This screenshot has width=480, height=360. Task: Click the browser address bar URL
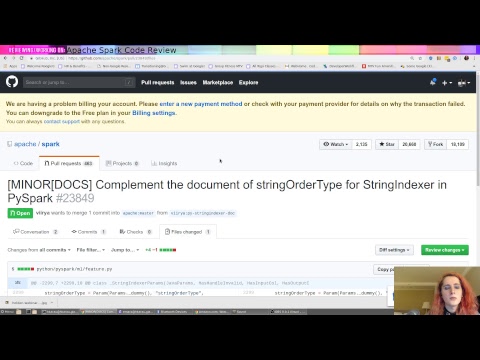click(x=112, y=58)
